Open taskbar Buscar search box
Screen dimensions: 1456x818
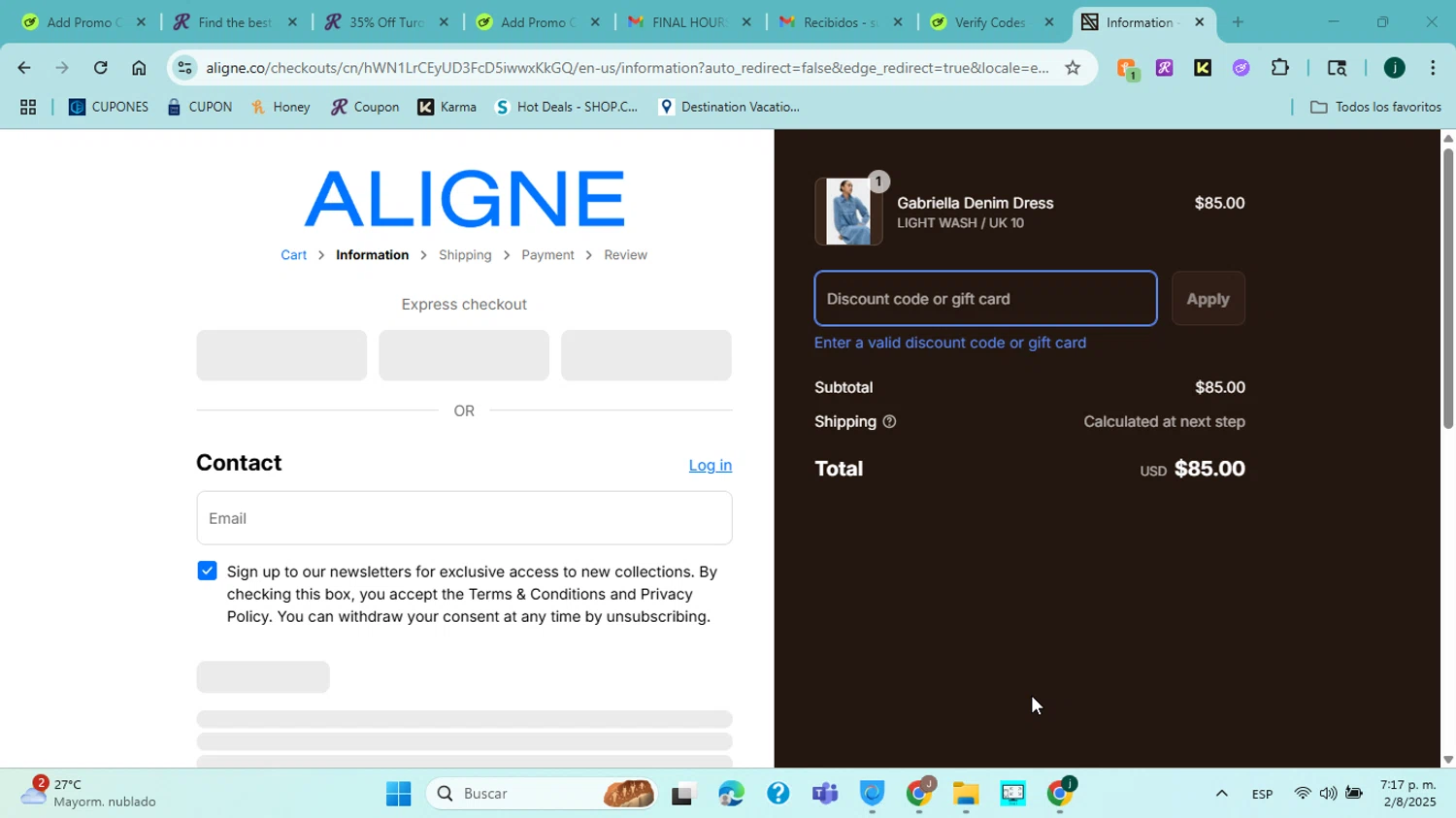(x=542, y=794)
